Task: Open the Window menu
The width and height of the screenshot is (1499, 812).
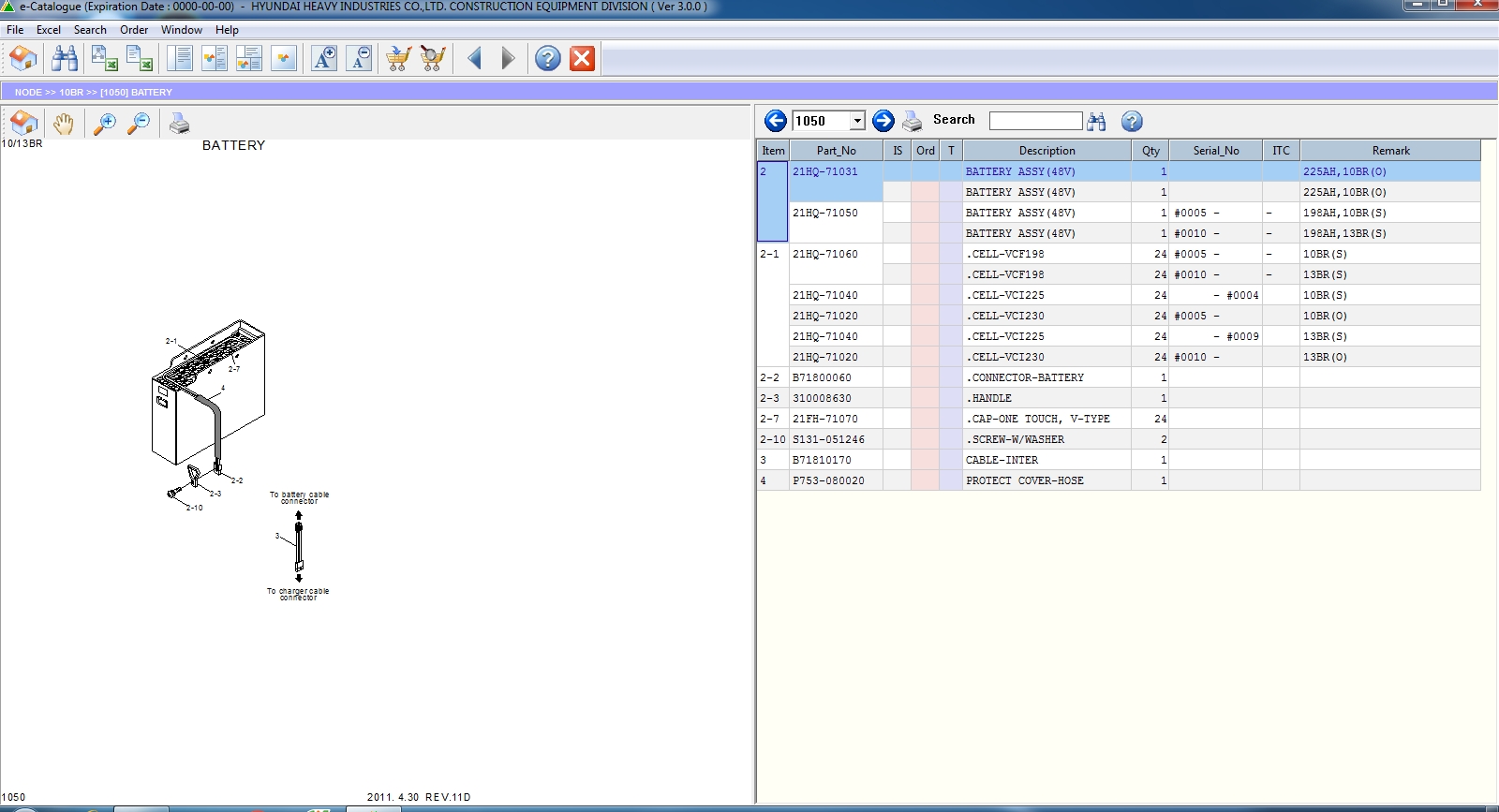Action: point(182,30)
